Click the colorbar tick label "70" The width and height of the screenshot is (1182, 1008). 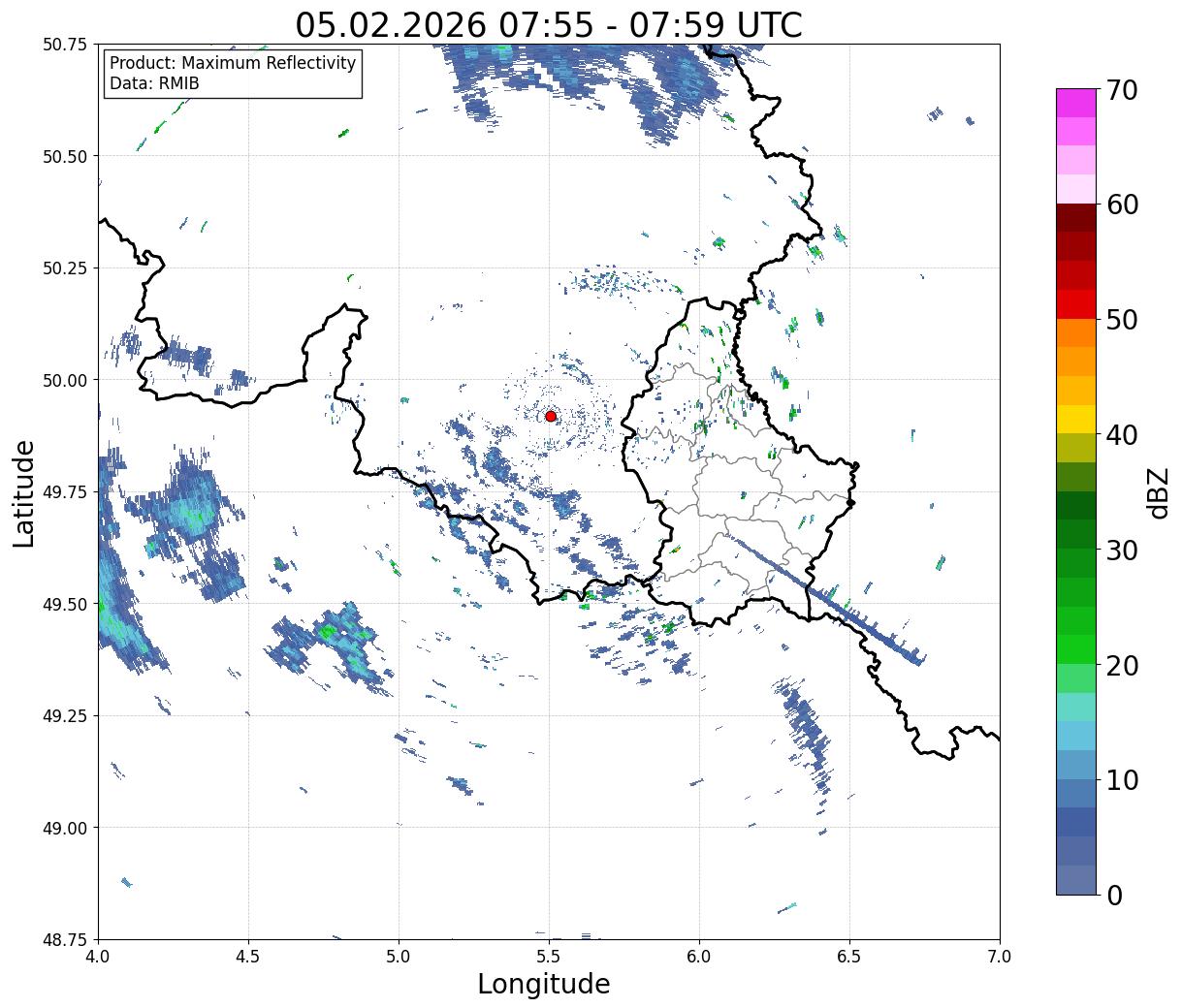pyautogui.click(x=1121, y=90)
